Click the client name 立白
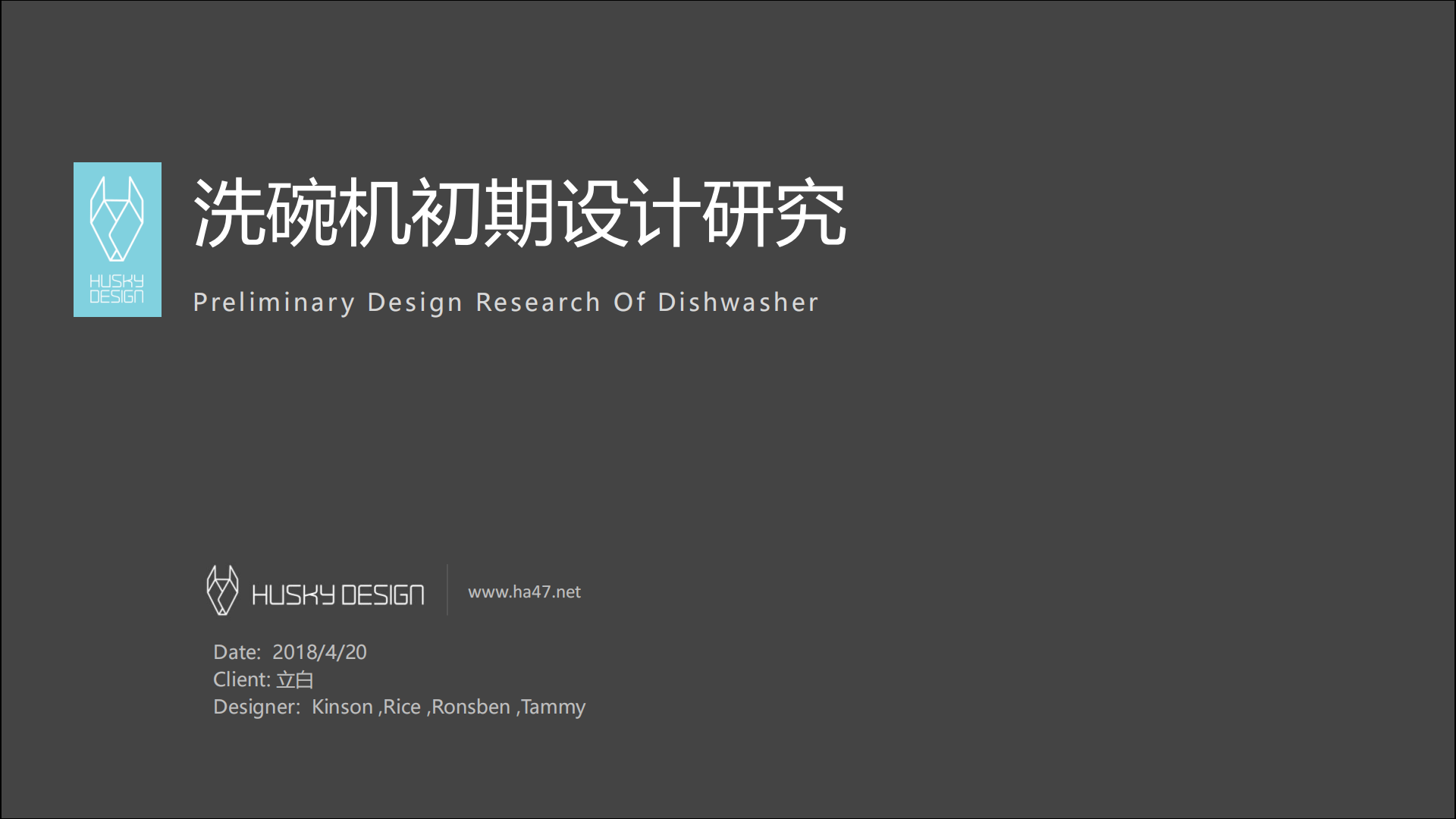Screen dimensions: 1456x819 tap(295, 679)
